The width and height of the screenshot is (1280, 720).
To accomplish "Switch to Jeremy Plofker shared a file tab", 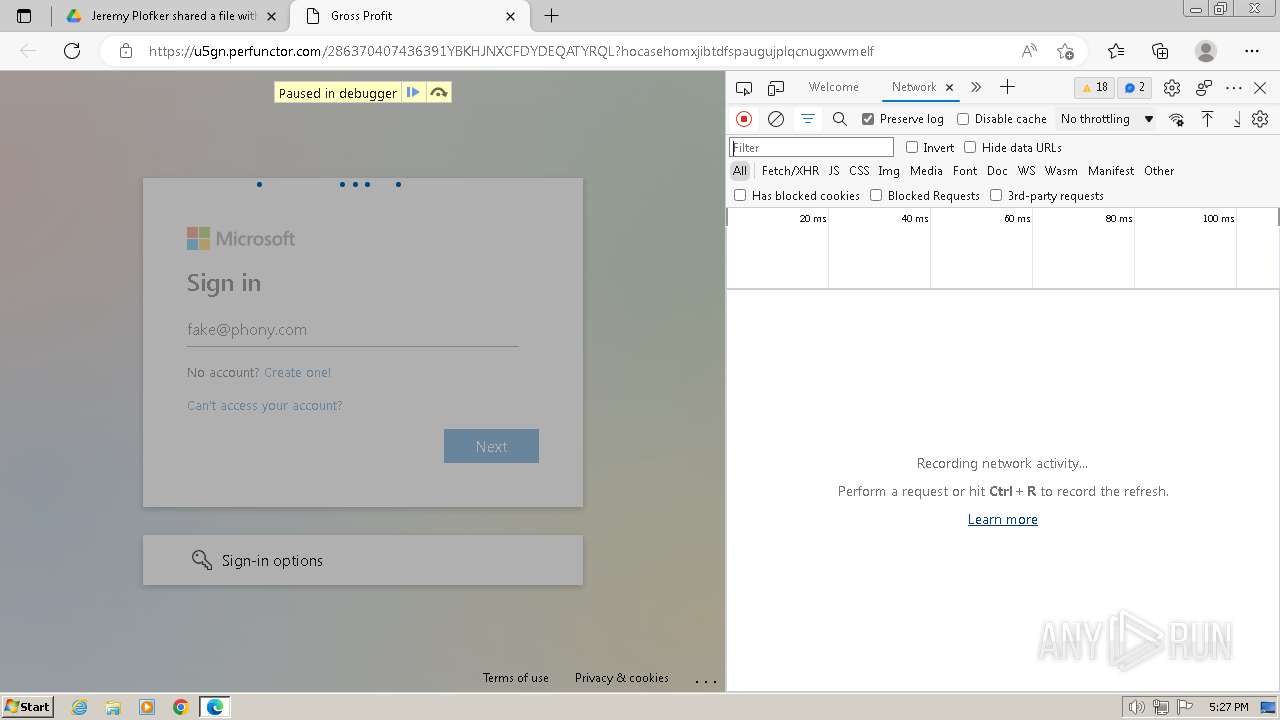I will (x=171, y=16).
